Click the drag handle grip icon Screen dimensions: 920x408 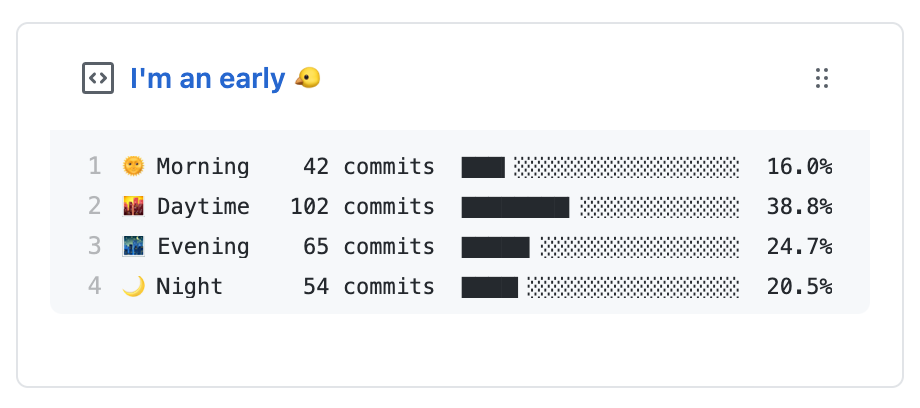[822, 78]
